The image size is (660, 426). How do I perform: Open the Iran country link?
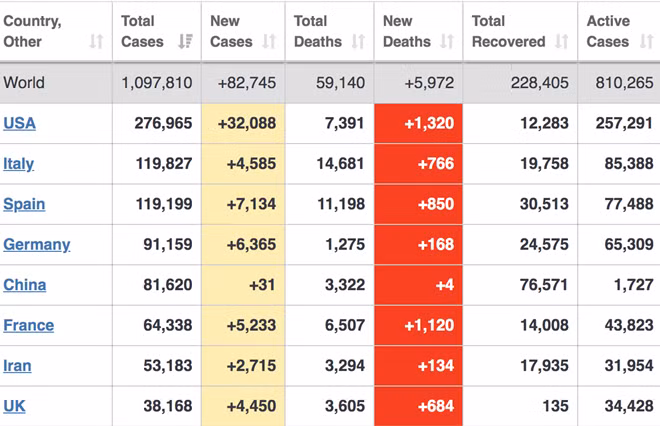pos(17,366)
